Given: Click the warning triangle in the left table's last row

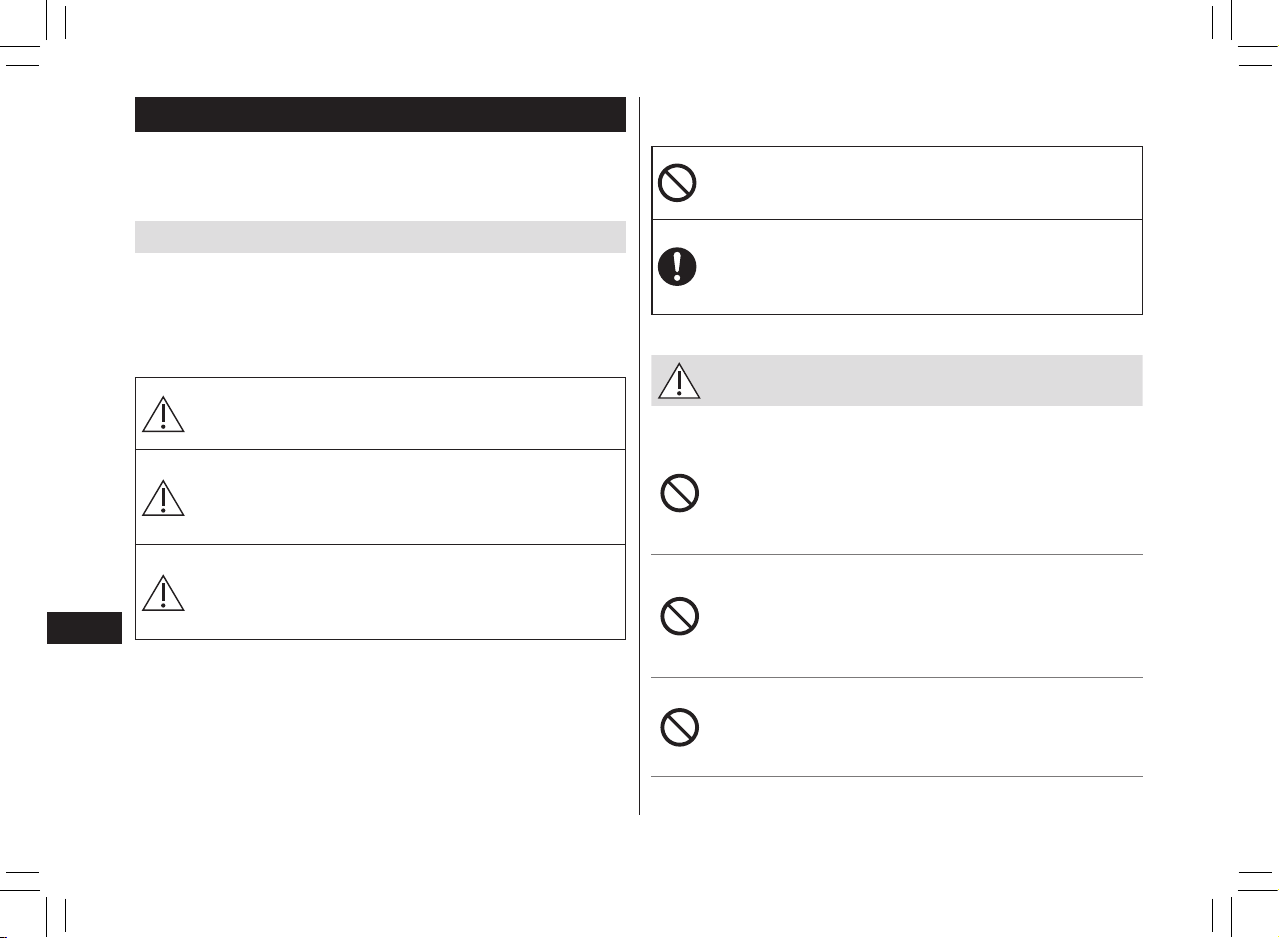Looking at the screenshot, I should (x=163, y=592).
